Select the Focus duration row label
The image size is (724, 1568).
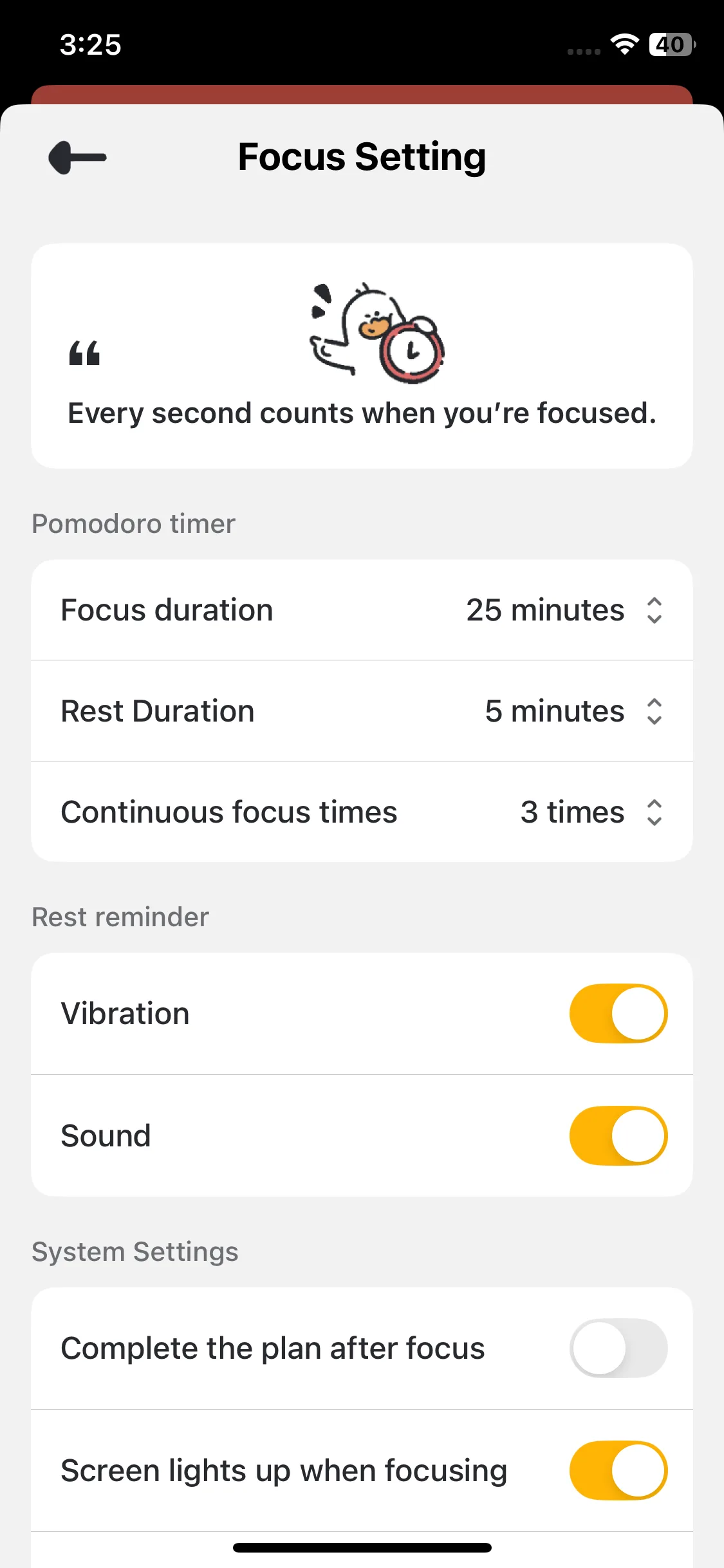pos(167,610)
